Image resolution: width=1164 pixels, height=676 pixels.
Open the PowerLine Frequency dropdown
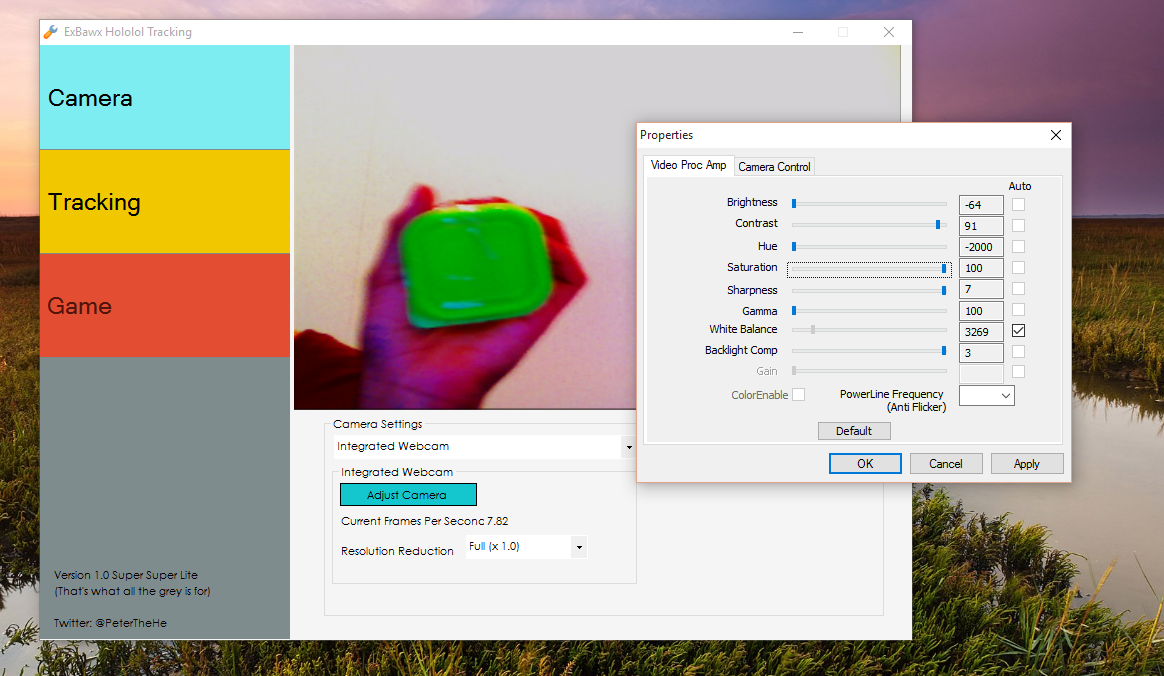click(x=1005, y=395)
